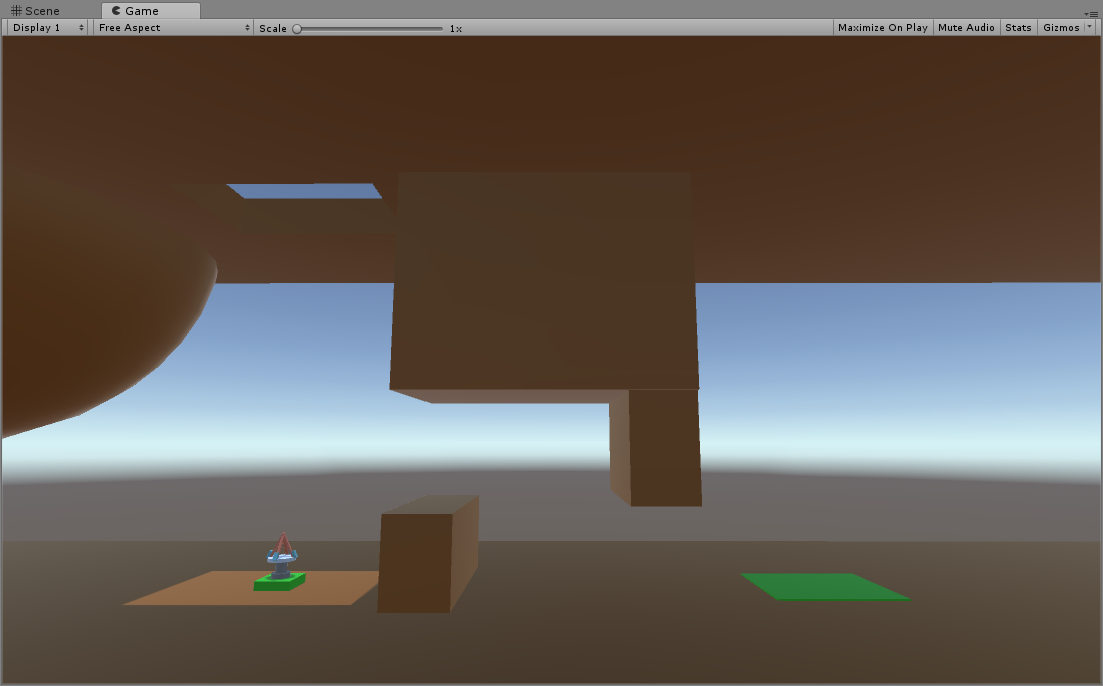The width and height of the screenshot is (1103, 686).
Task: Switch to the Scene tab
Action: click(x=35, y=11)
